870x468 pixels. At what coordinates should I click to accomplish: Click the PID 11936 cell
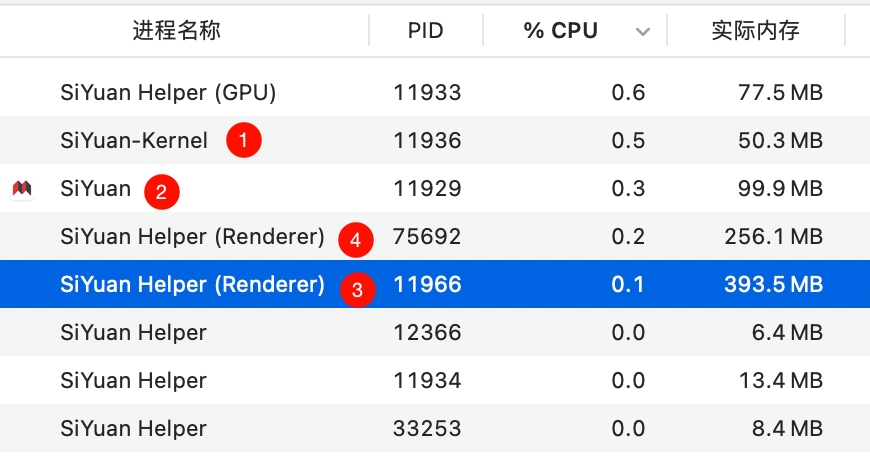tap(427, 141)
